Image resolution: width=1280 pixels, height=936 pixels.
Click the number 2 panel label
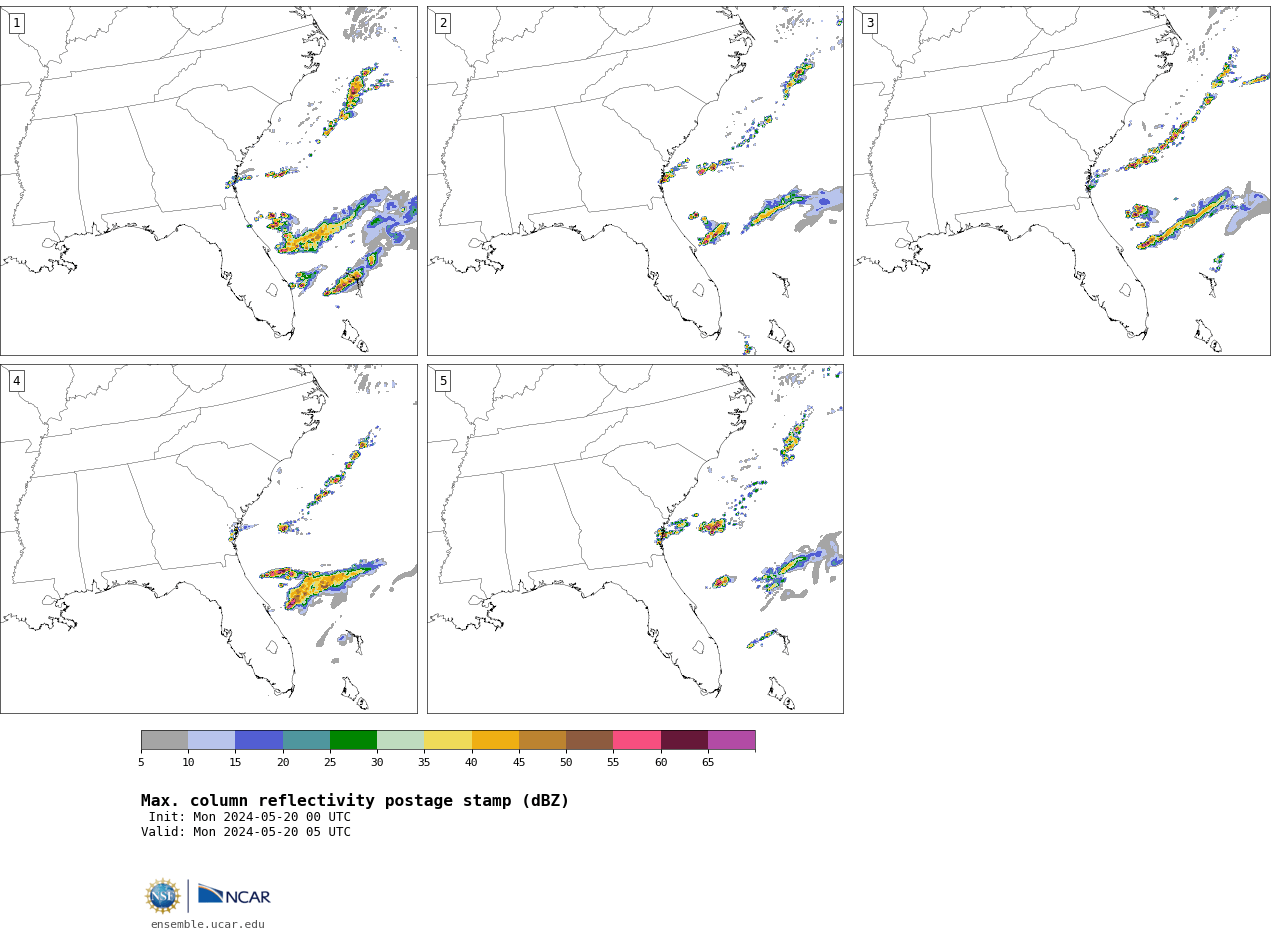tap(443, 23)
